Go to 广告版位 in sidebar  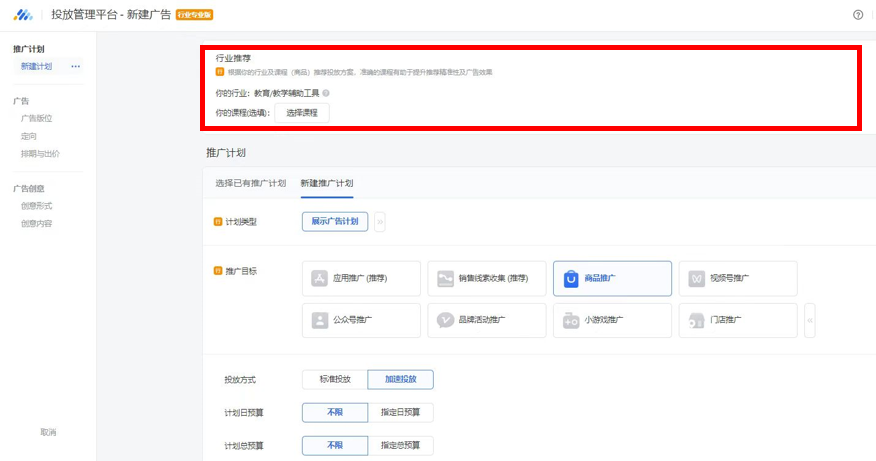coord(36,118)
